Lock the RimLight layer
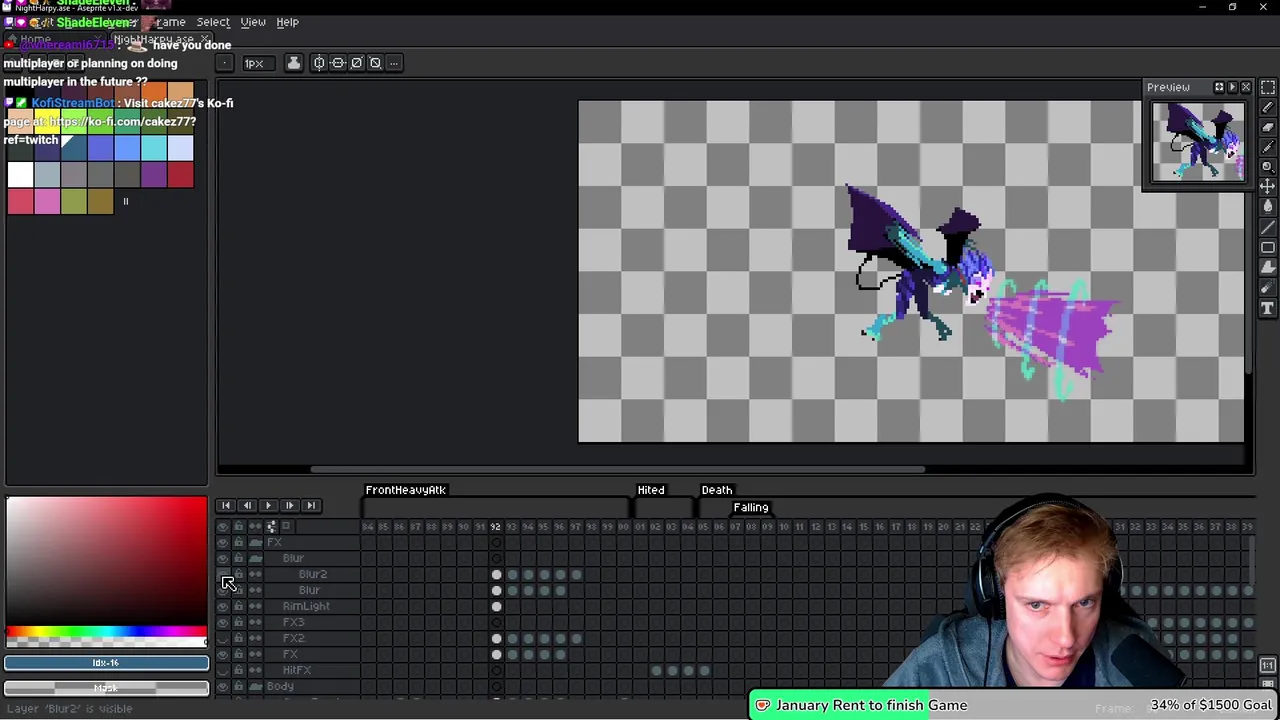1280x720 pixels. [239, 606]
